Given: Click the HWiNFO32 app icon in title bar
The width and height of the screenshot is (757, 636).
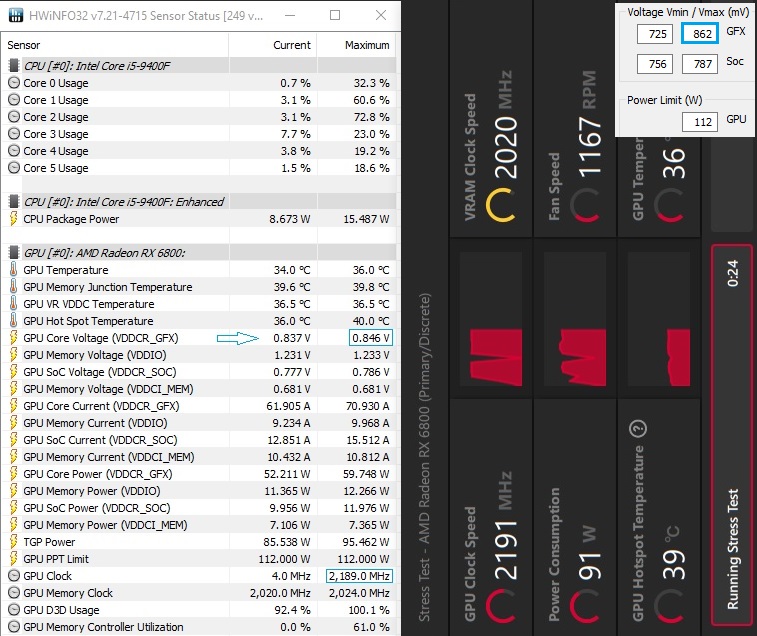Looking at the screenshot, I should coord(15,15).
